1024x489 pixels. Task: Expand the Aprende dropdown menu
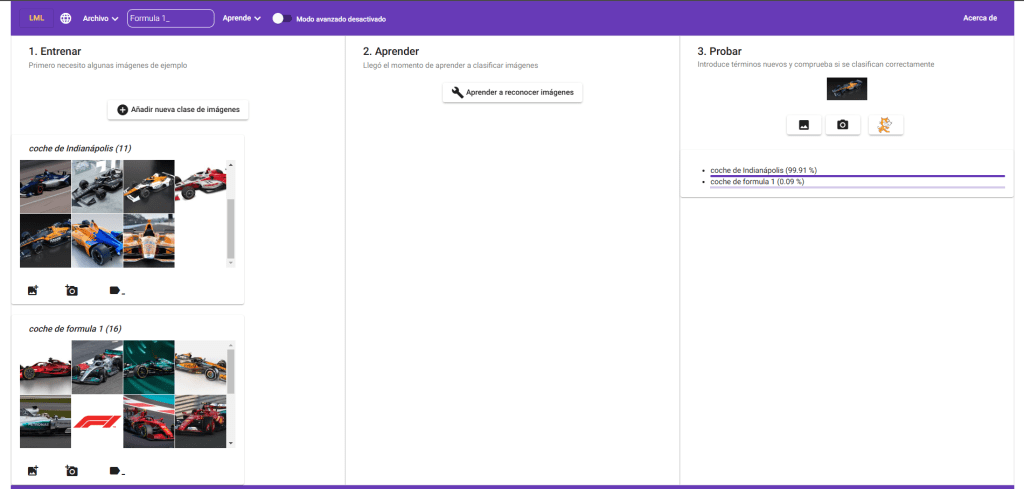(x=242, y=18)
